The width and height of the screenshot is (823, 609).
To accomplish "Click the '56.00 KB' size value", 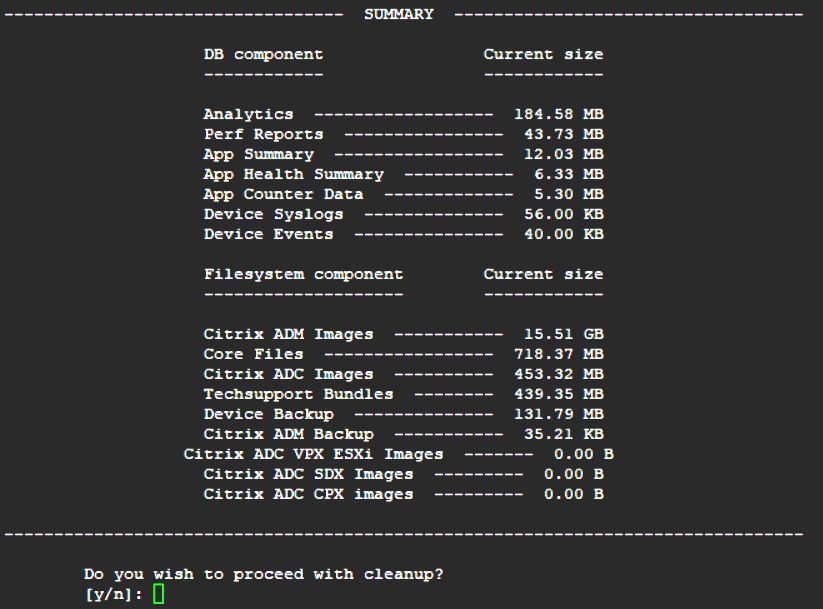I will point(564,214).
